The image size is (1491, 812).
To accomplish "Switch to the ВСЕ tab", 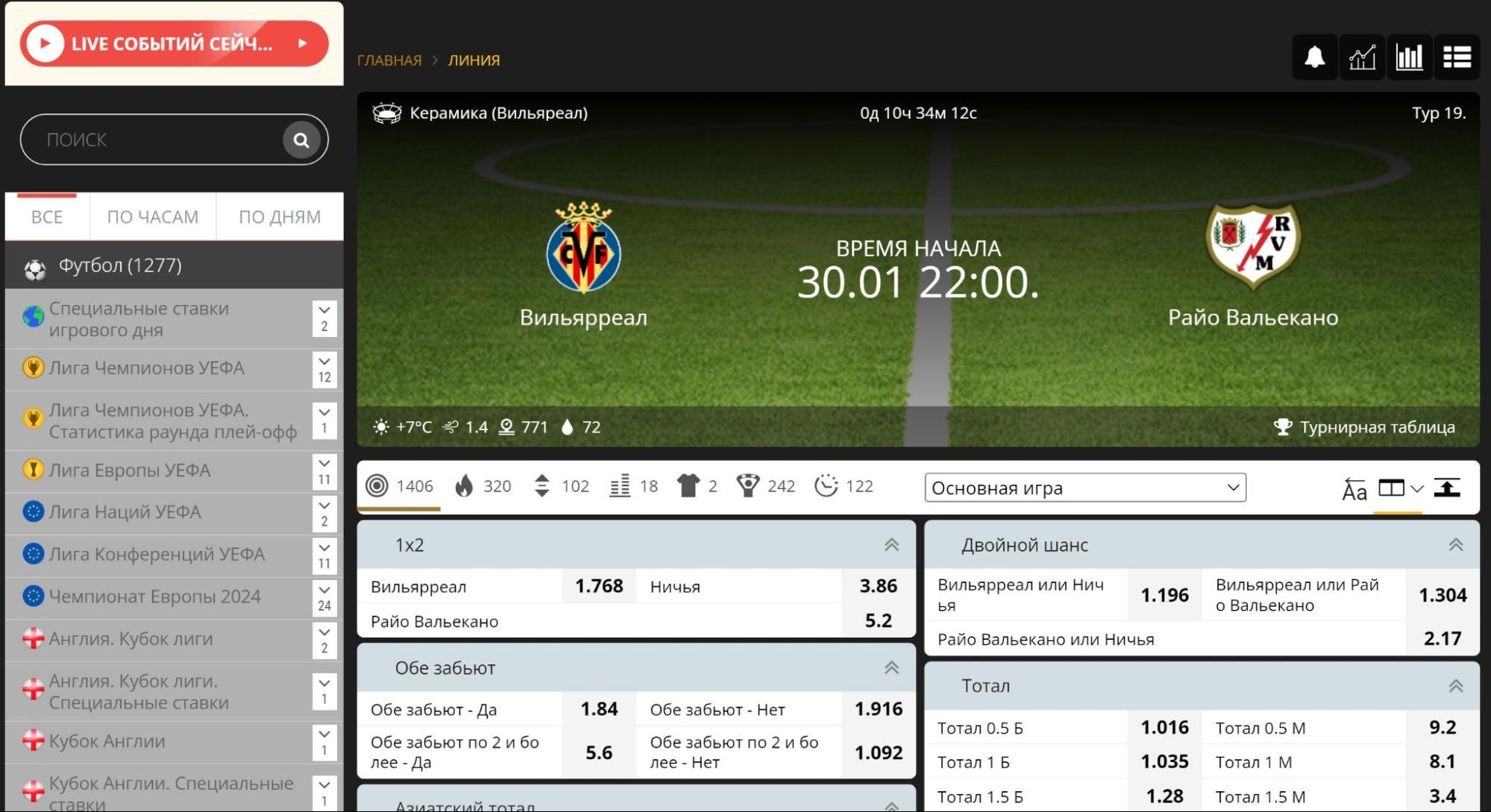I will click(x=47, y=217).
